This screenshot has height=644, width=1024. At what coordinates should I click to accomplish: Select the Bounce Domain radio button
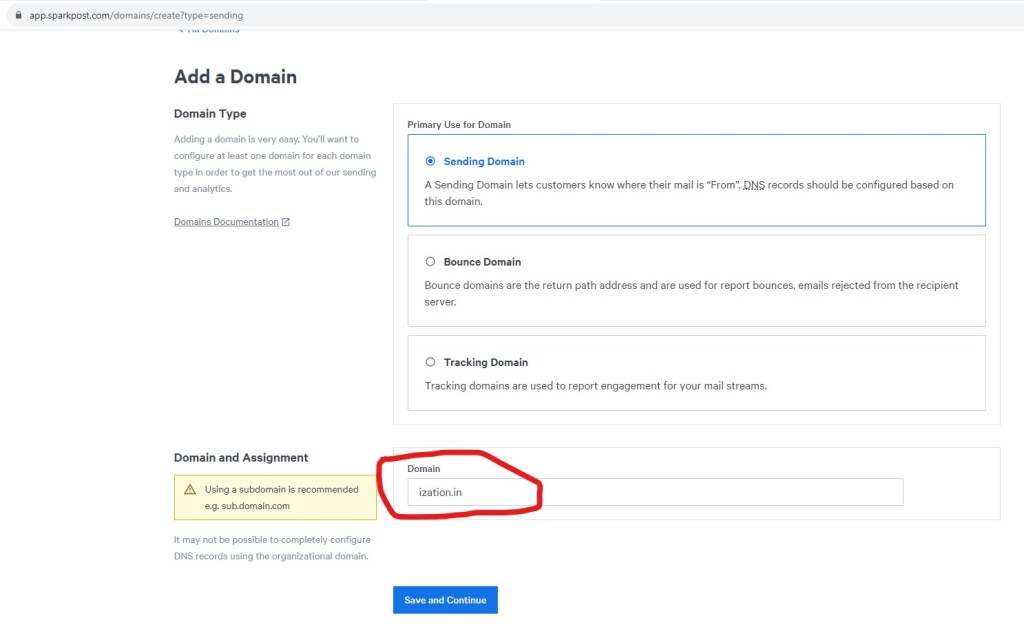pyautogui.click(x=430, y=262)
